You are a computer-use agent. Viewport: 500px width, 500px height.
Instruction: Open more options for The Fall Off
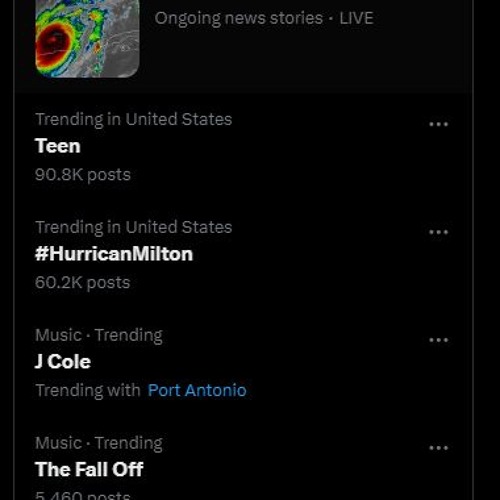tap(438, 448)
